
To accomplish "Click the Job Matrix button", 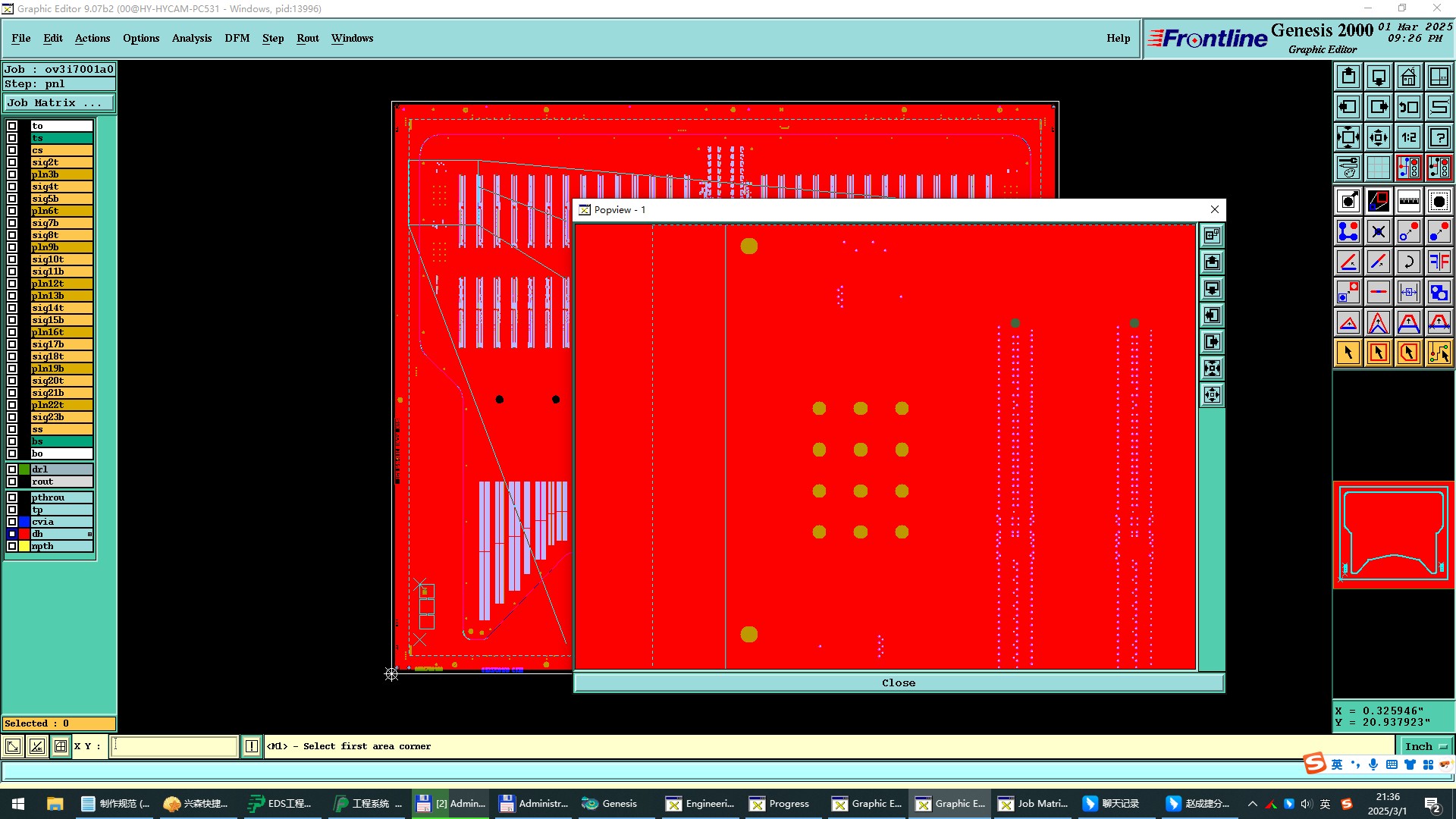I will tap(59, 103).
